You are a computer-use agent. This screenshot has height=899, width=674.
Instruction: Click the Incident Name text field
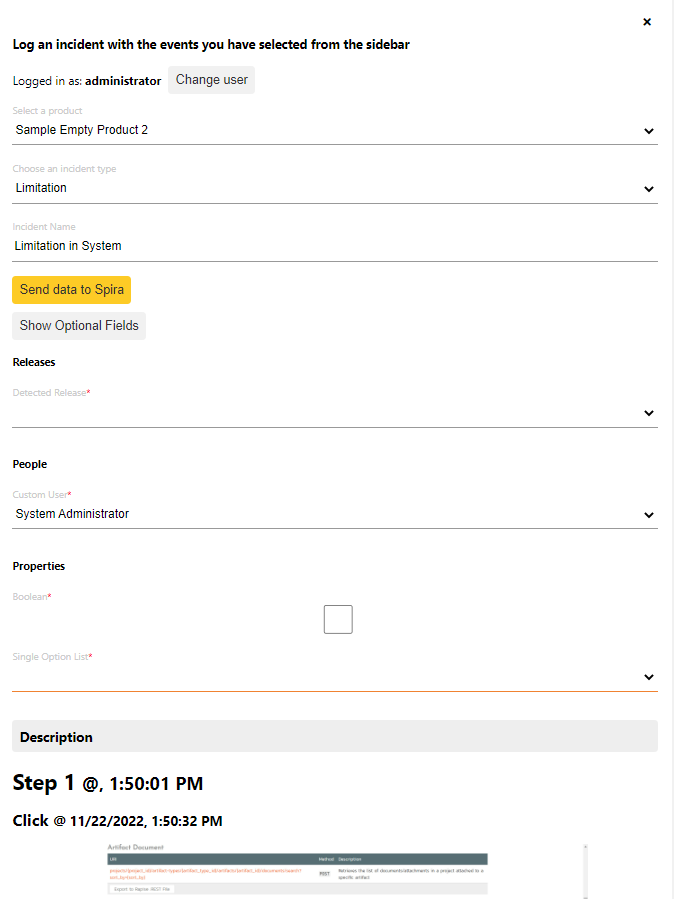334,246
